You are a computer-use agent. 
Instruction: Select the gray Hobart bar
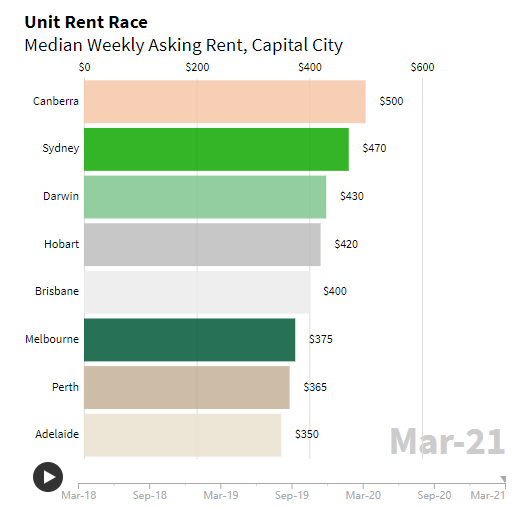[x=202, y=244]
